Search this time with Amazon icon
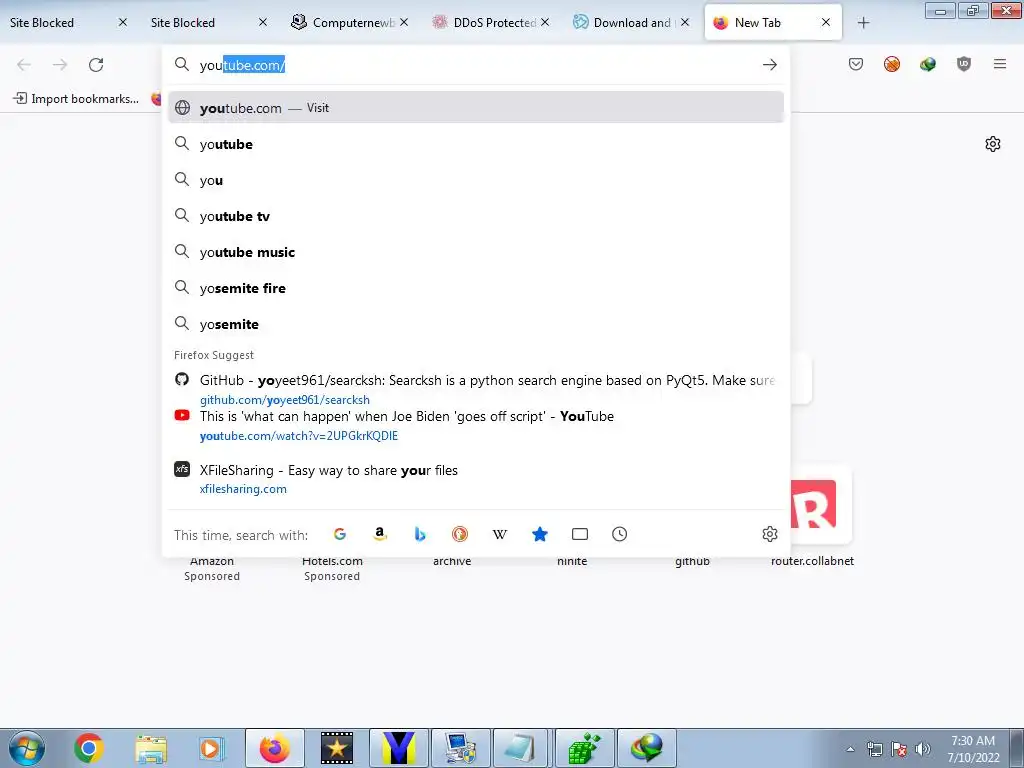Screen dimensions: 1024x768 coord(379,534)
